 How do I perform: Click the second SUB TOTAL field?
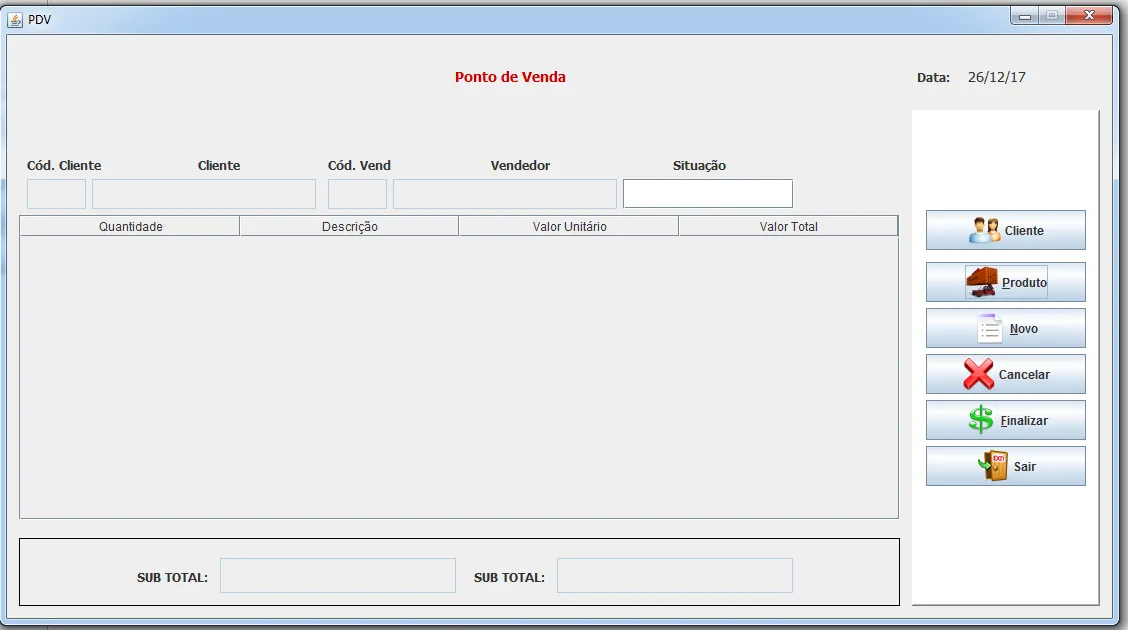coord(675,576)
